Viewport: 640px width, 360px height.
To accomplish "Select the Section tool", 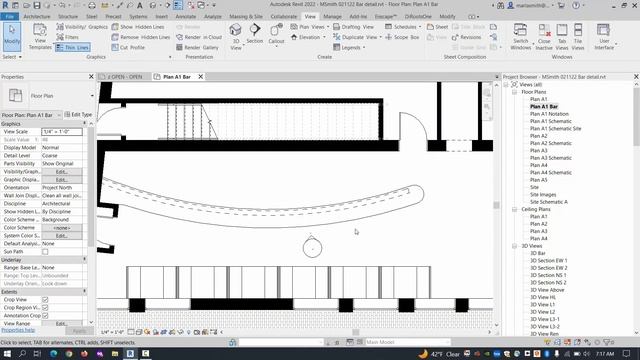I will coord(255,34).
